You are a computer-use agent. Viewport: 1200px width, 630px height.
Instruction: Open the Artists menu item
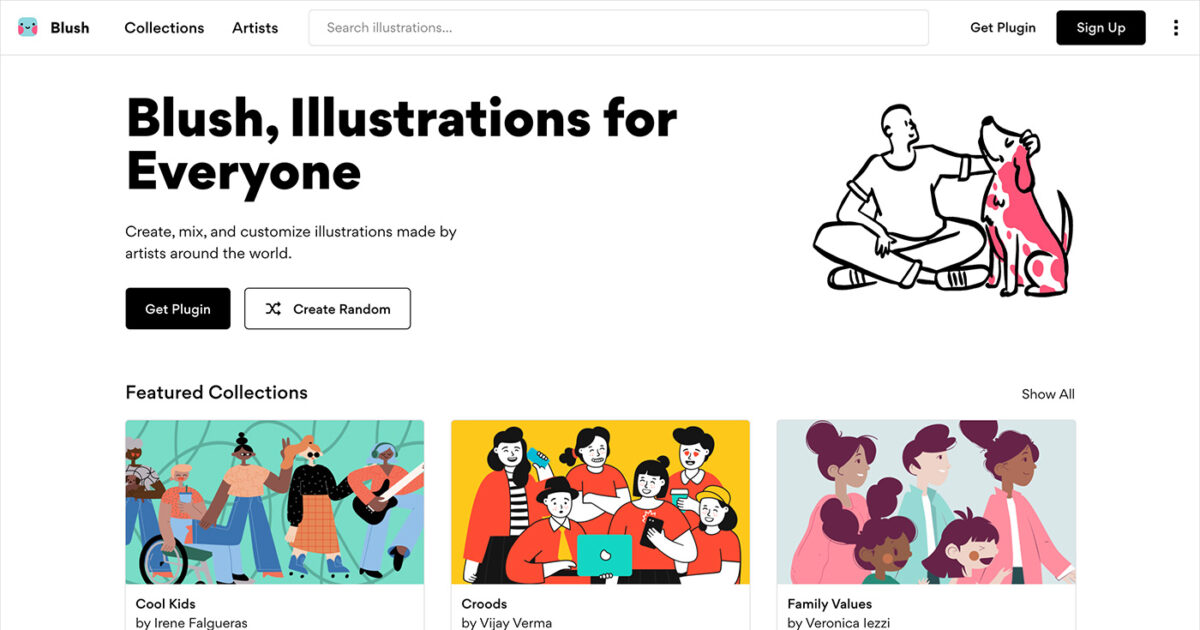tap(255, 27)
